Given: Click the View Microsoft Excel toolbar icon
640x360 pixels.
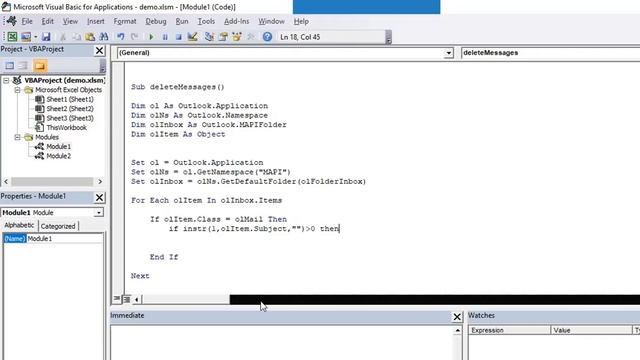Looking at the screenshot, I should tap(12, 37).
